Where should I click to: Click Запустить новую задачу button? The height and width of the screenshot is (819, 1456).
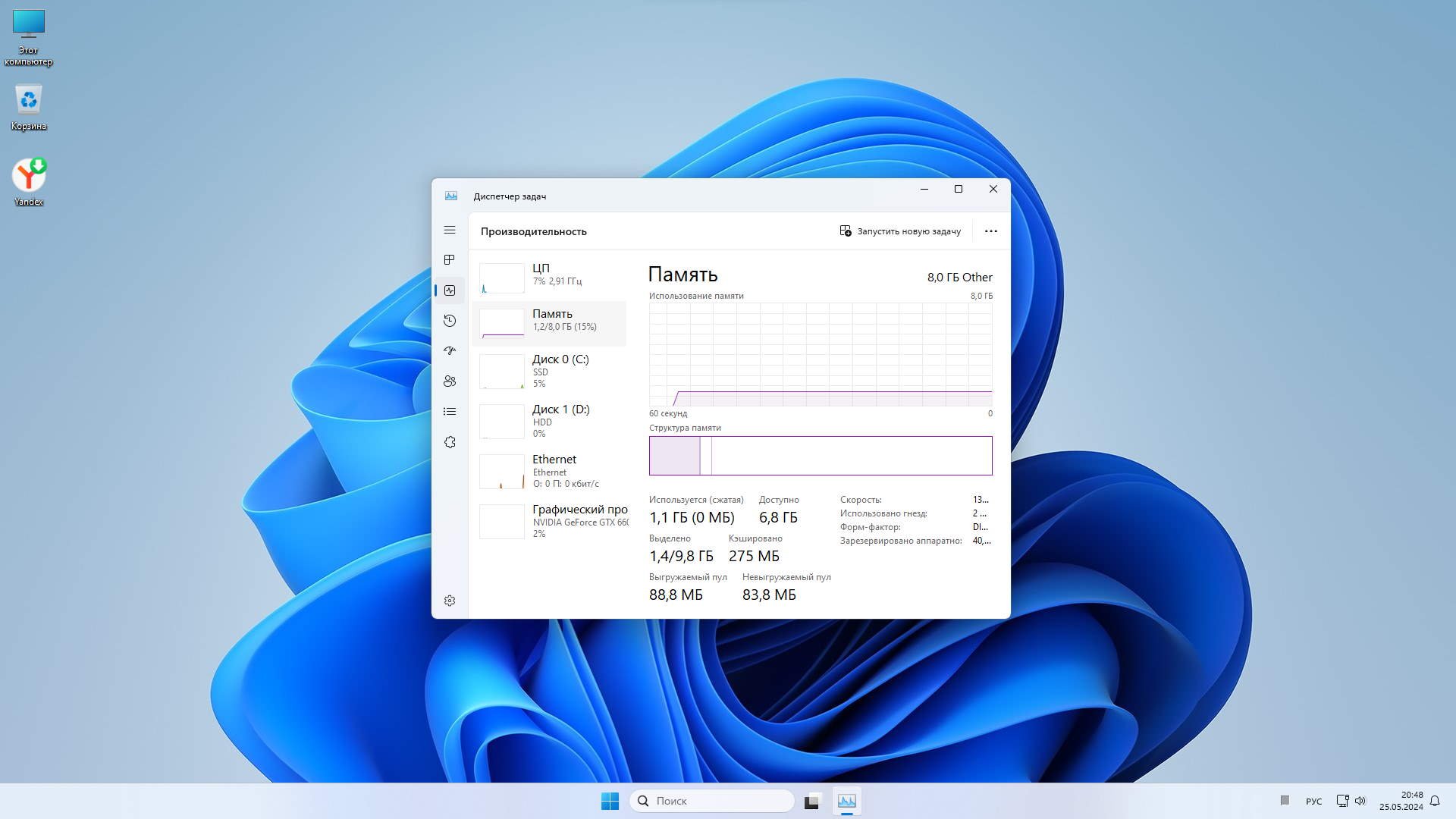click(x=900, y=231)
